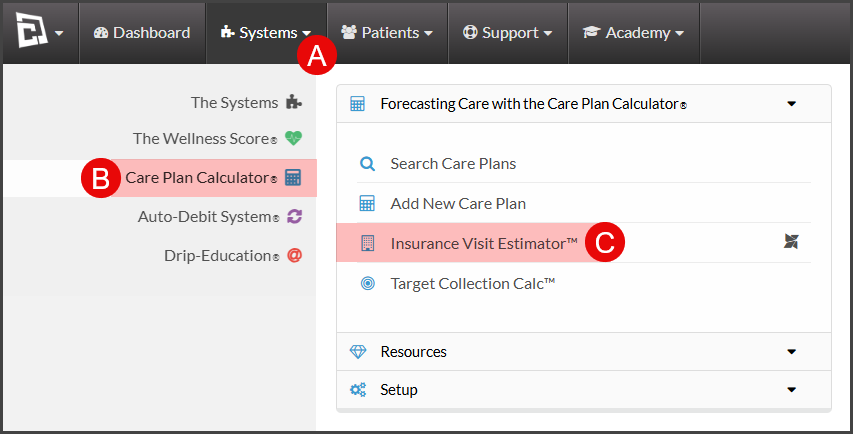Expand the Setup section arrow

click(792, 389)
